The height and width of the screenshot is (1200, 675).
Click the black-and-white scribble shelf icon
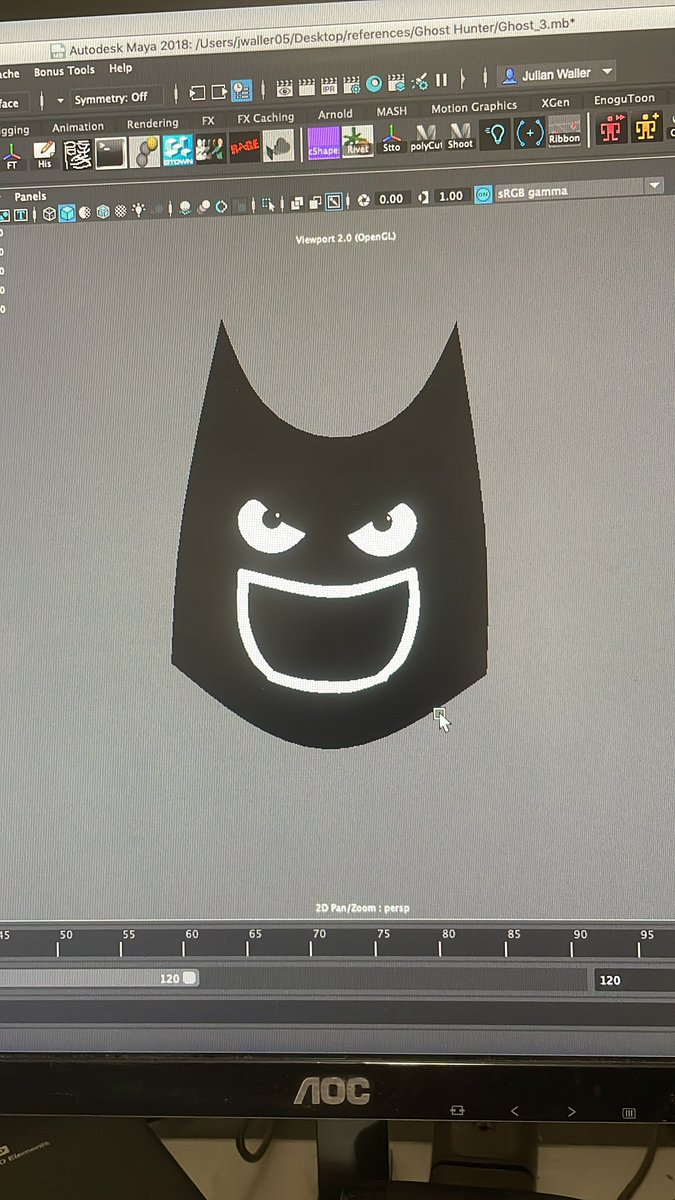(77, 153)
